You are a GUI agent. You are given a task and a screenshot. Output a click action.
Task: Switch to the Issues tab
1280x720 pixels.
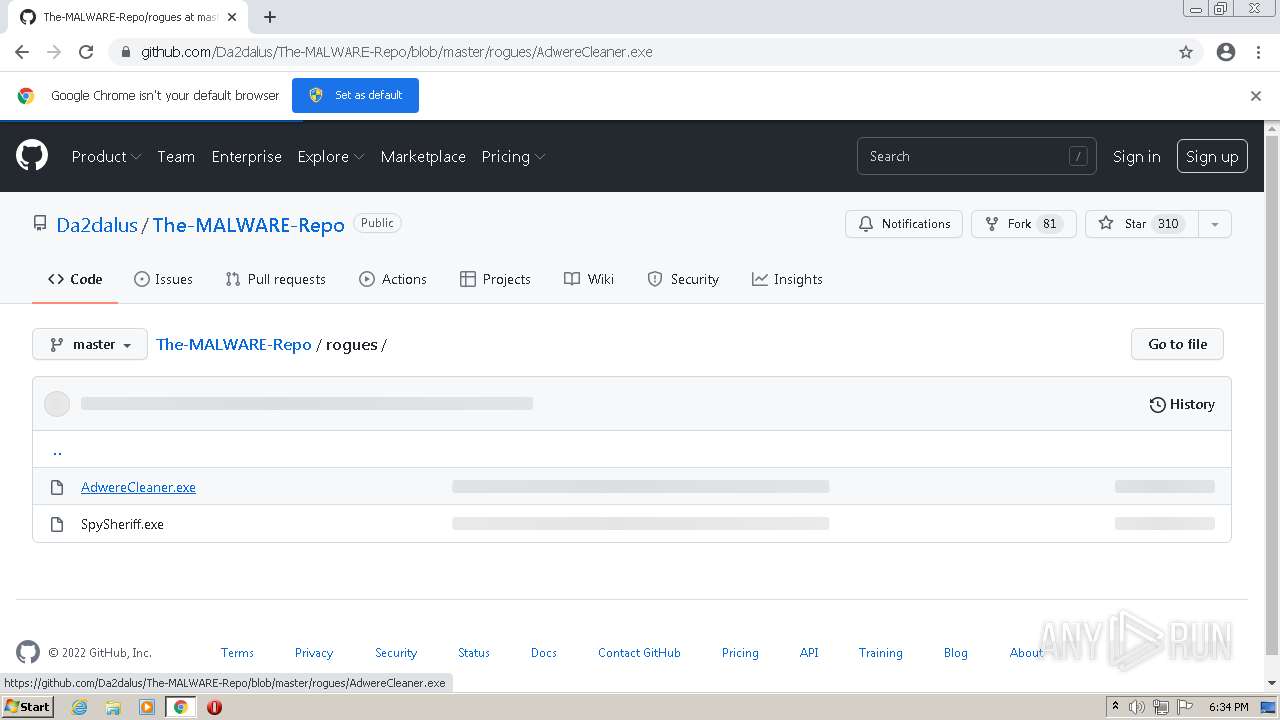[163, 279]
